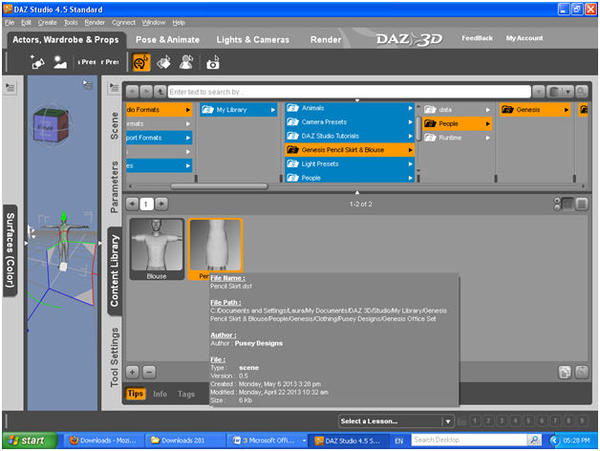Click the plus add button at bottom left
The height and width of the screenshot is (451, 600).
[x=132, y=371]
